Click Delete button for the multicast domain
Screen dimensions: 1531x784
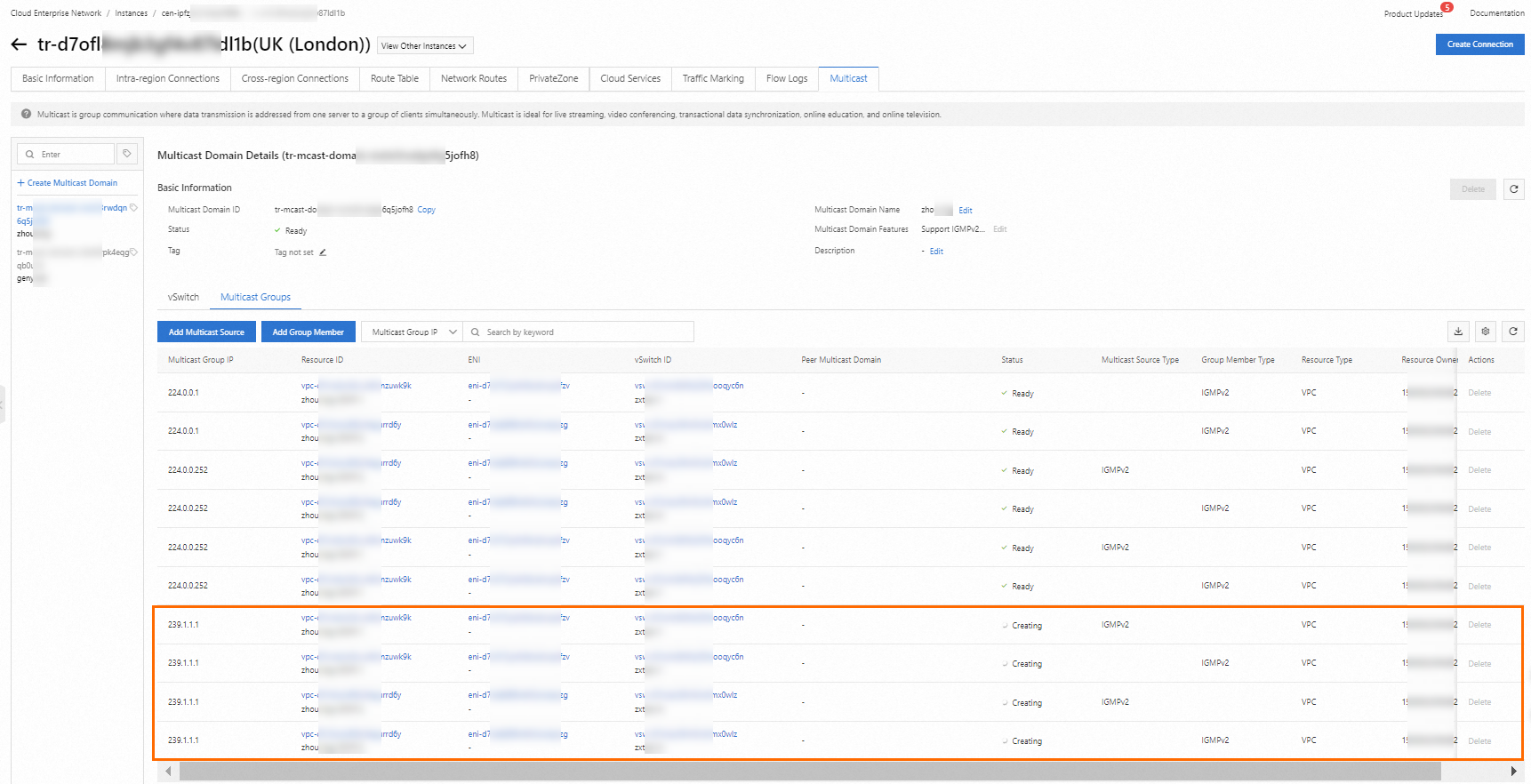tap(1473, 189)
